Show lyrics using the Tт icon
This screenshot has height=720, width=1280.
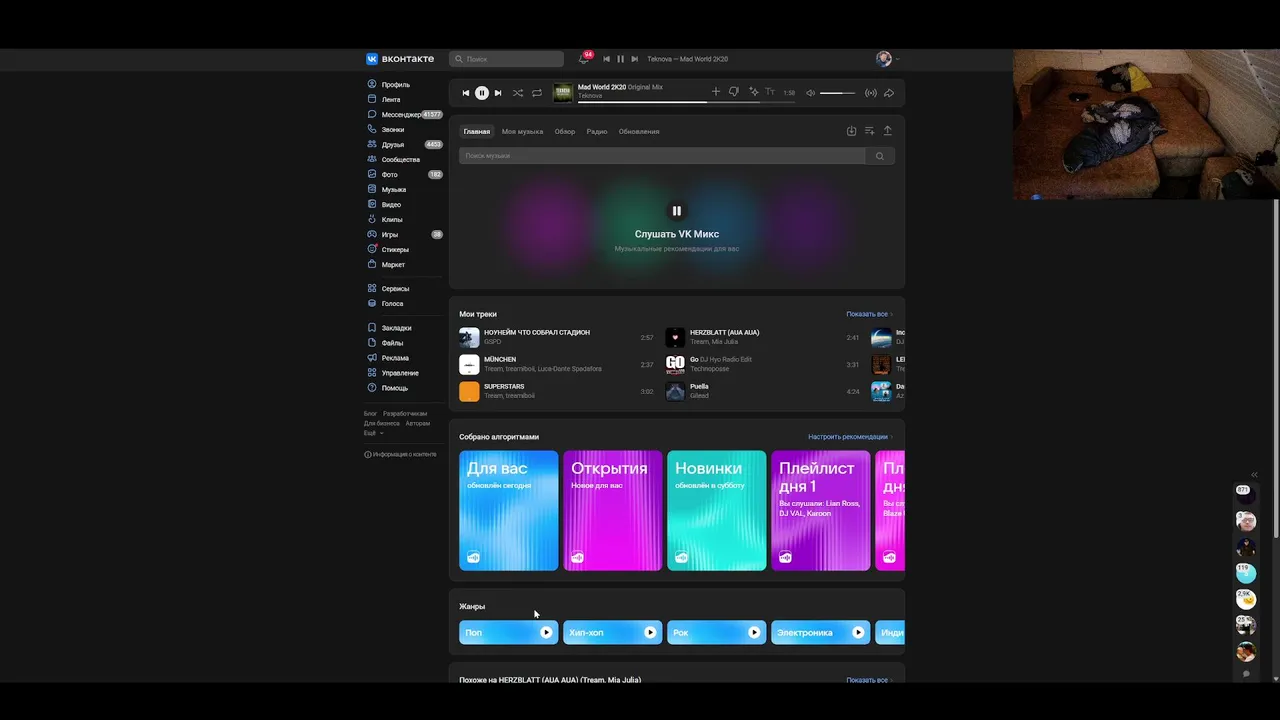pyautogui.click(x=770, y=92)
